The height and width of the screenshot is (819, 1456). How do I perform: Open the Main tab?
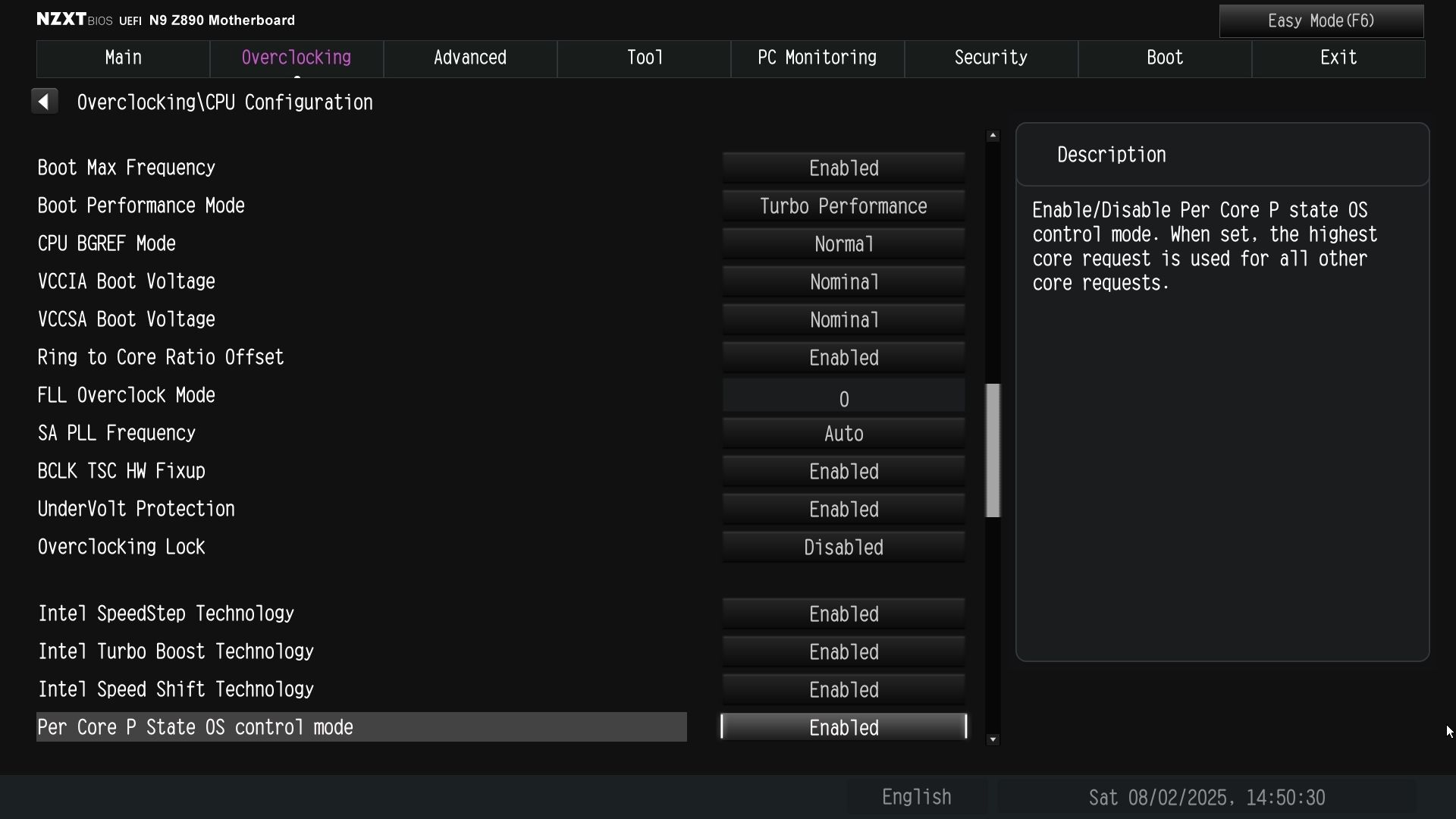pyautogui.click(x=123, y=58)
